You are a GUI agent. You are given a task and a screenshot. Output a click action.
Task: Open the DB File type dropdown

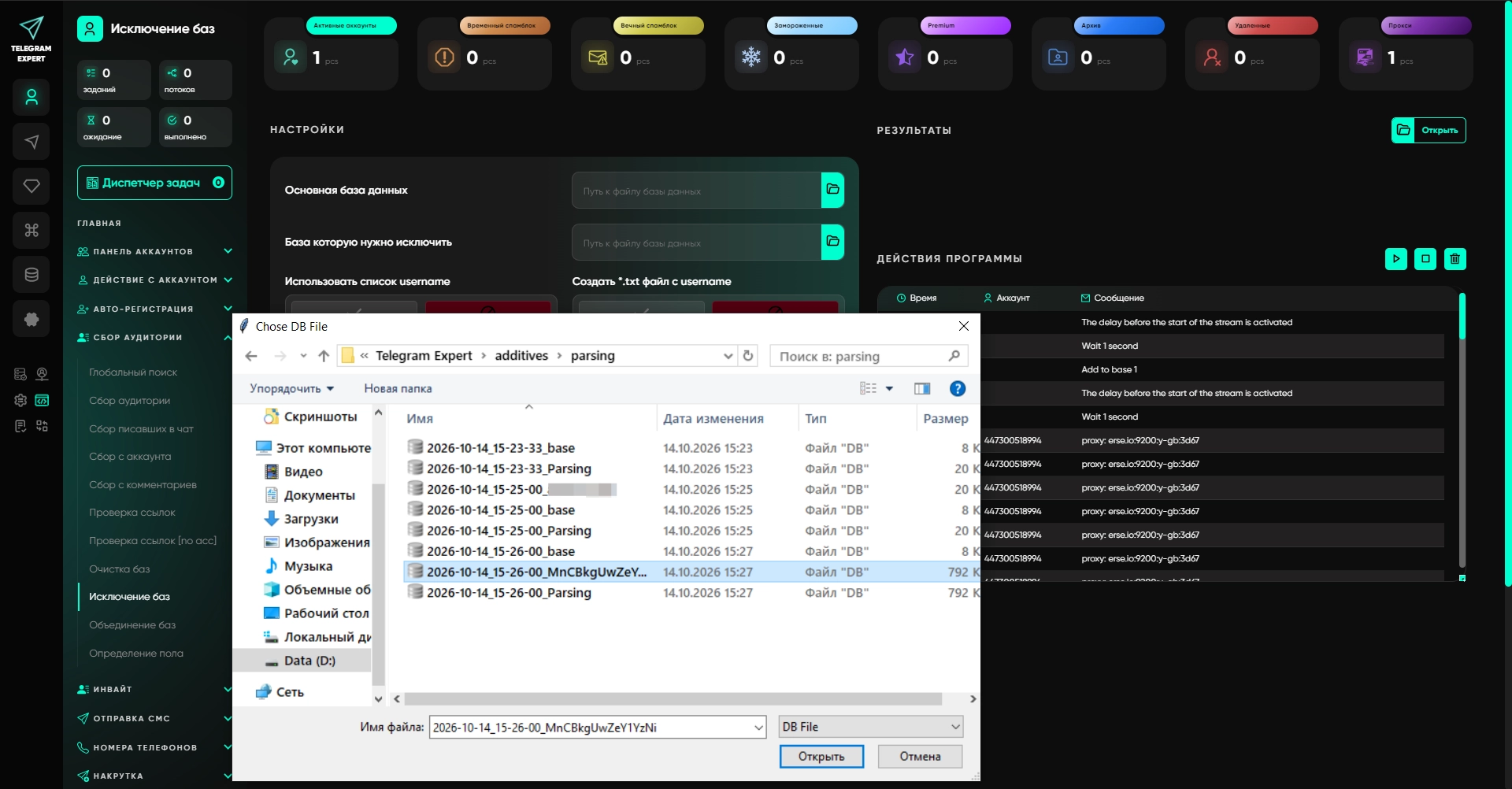[x=870, y=727]
